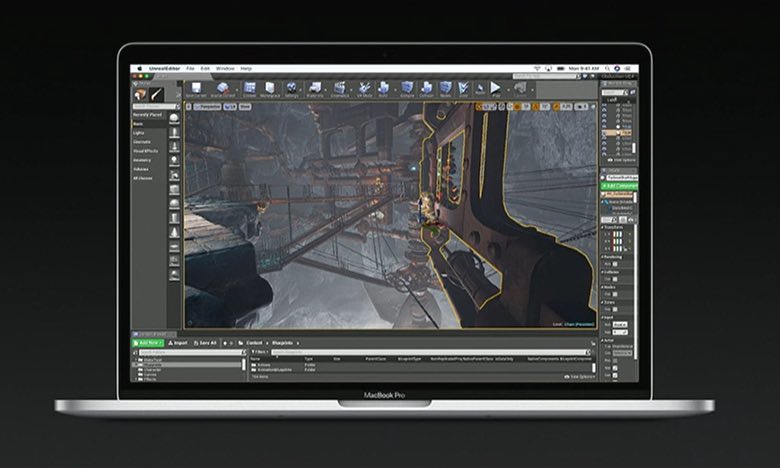This screenshot has width=780, height=468.
Task: Start Play in the main toolbar
Action: coord(495,89)
